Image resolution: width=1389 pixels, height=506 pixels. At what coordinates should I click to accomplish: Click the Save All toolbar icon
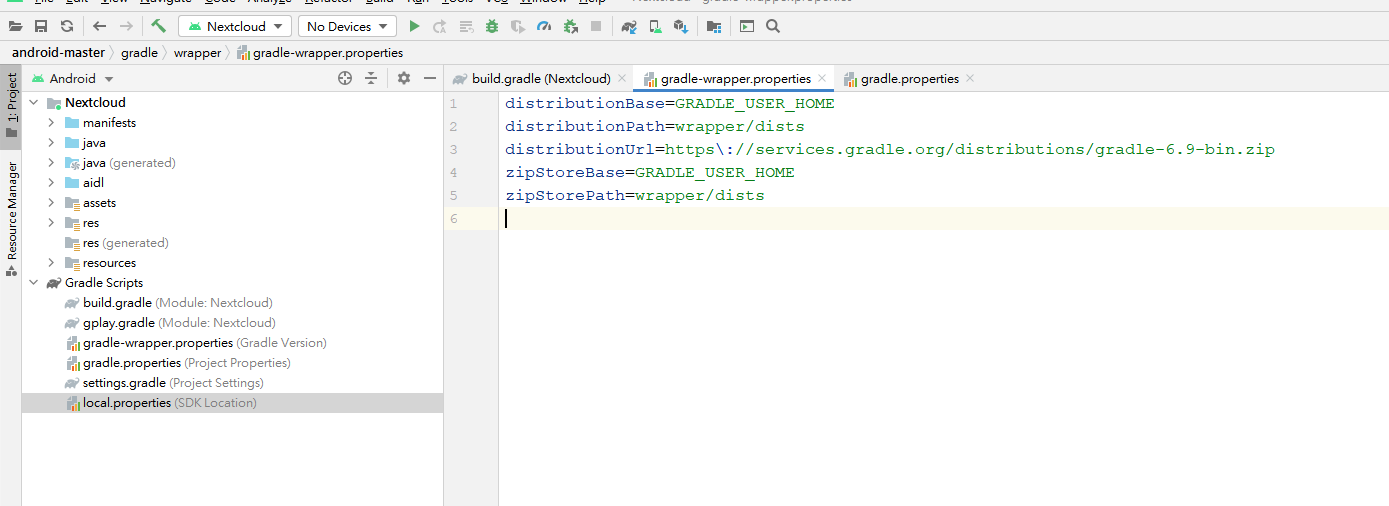(41, 27)
